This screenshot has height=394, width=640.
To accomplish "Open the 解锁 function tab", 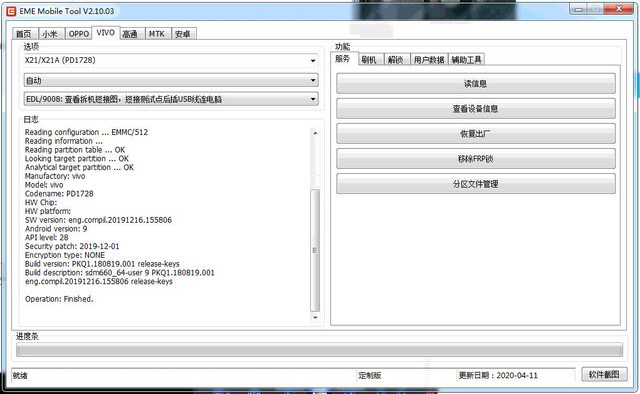I will tap(396, 60).
